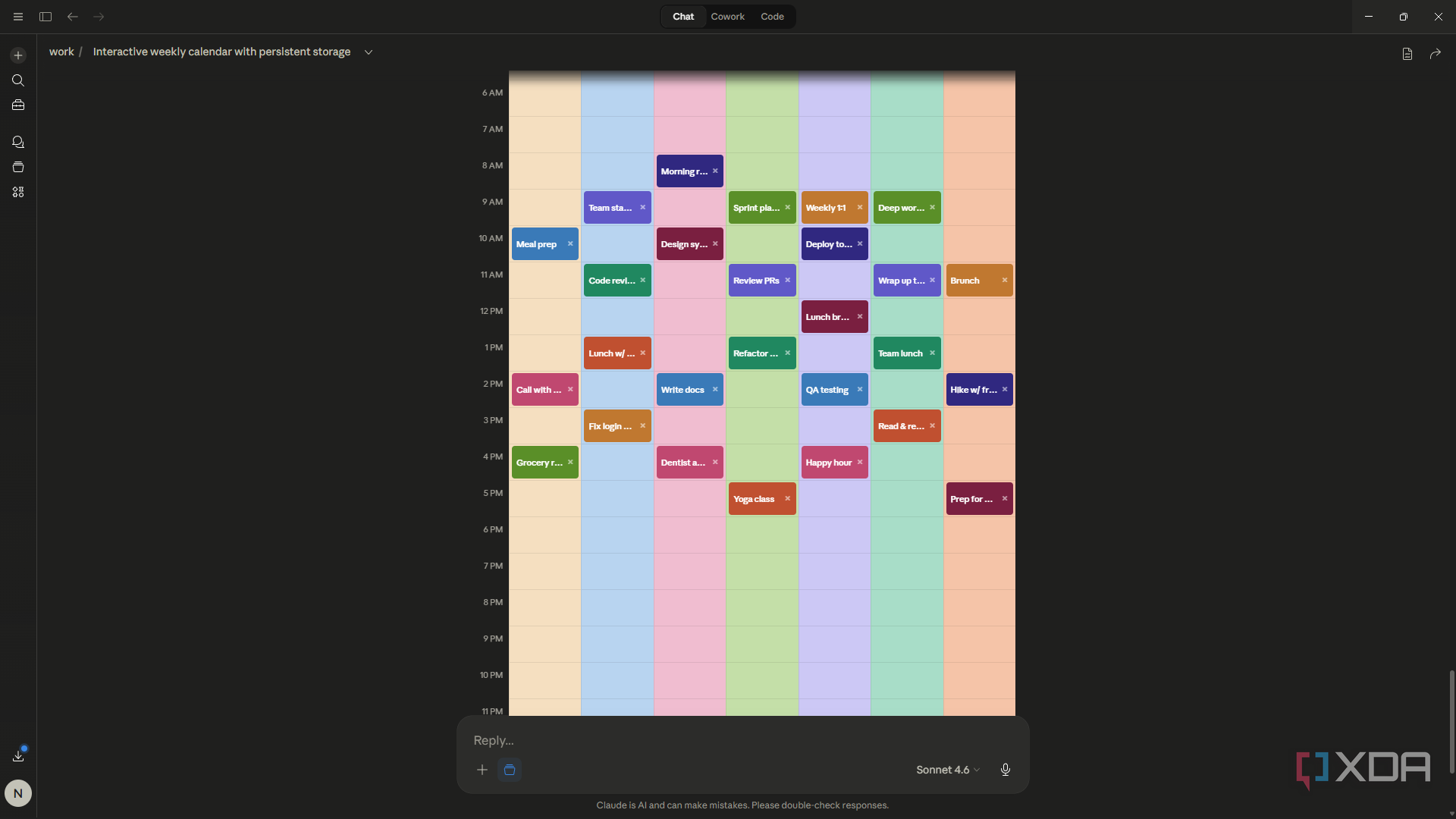The height and width of the screenshot is (819, 1456).
Task: Remove the Meal prep event
Action: pos(570,243)
